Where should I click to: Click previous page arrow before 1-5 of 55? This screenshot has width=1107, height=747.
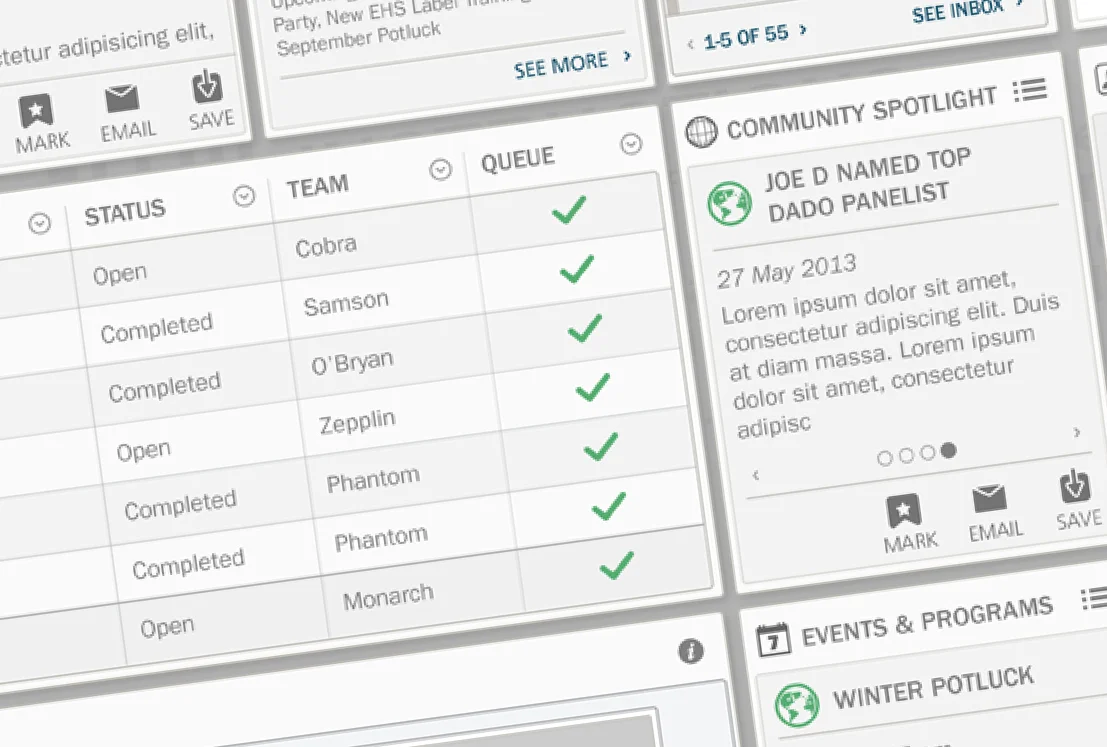[x=690, y=44]
